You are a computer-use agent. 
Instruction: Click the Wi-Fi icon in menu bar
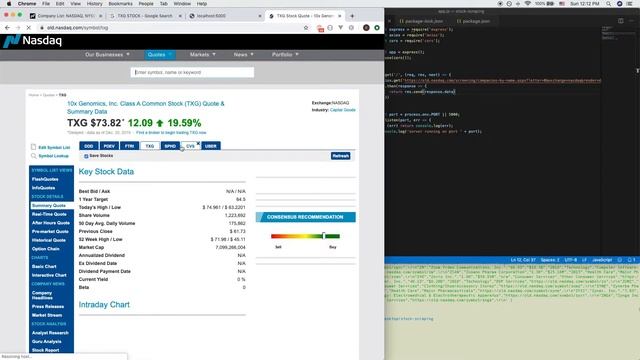point(527,4)
